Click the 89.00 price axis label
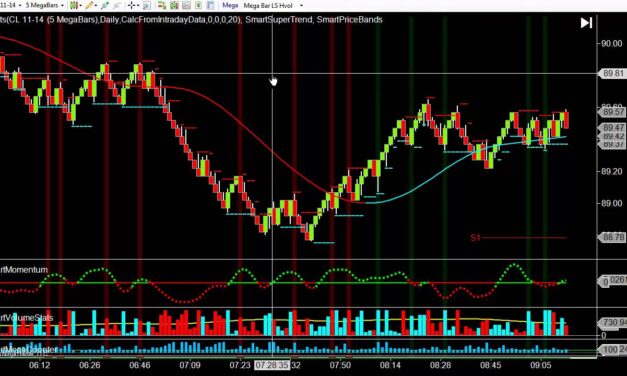627x376 pixels. (x=612, y=203)
